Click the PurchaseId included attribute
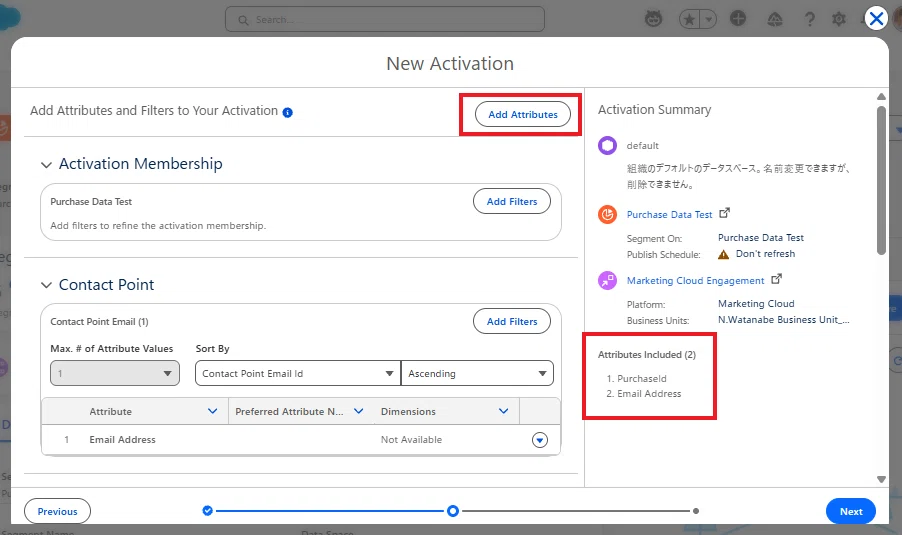The height and width of the screenshot is (535, 902). (x=641, y=379)
